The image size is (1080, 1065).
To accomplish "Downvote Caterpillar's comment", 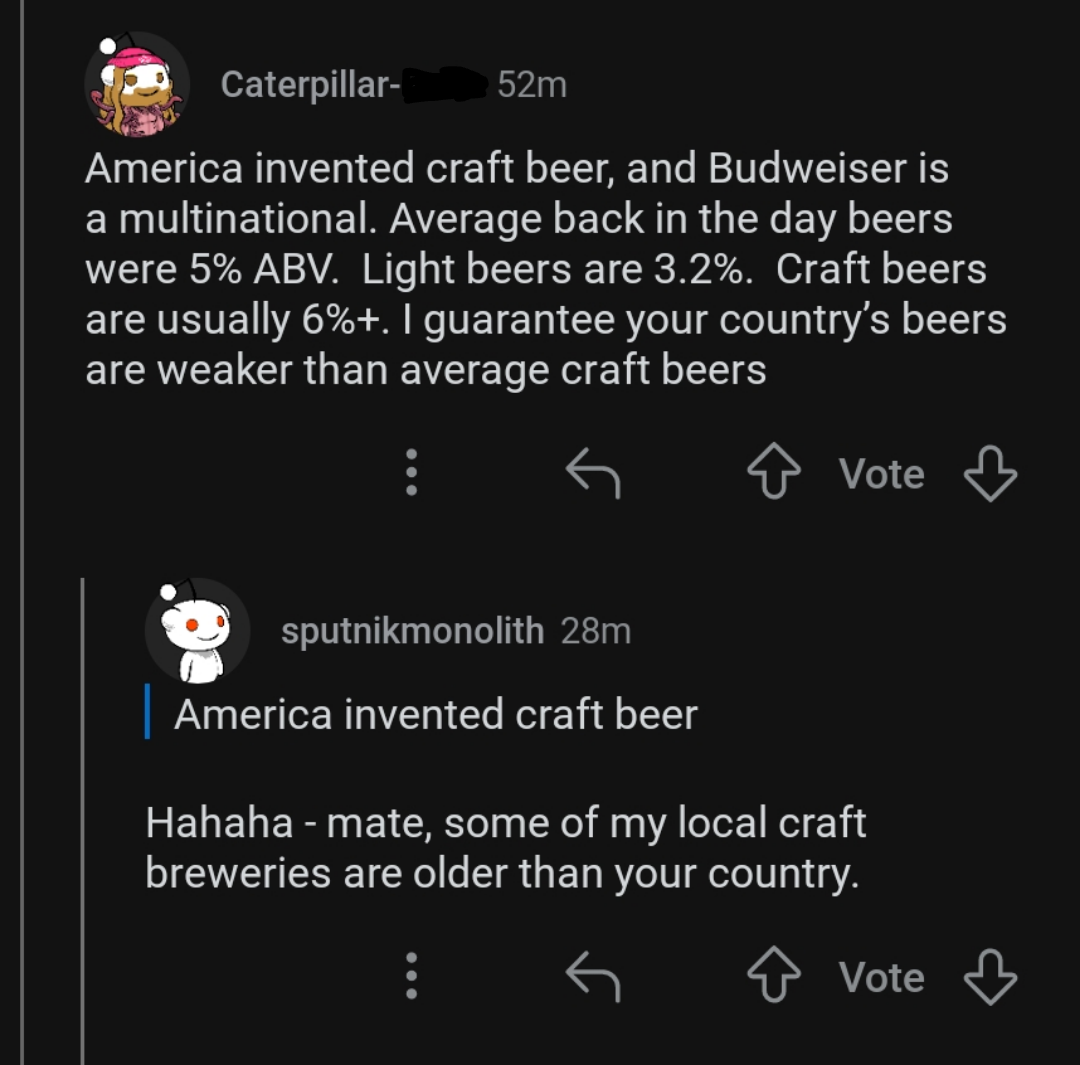I will point(989,474).
